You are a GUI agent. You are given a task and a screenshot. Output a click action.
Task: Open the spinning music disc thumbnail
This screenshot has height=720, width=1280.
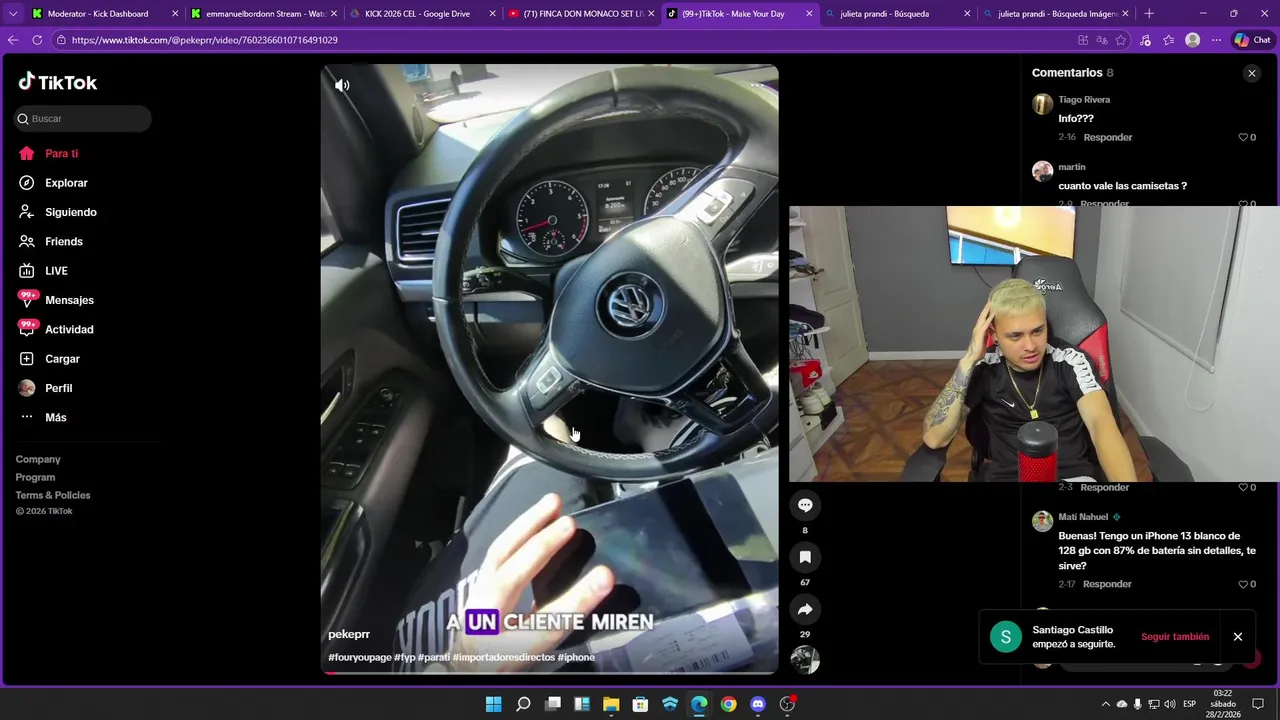click(x=805, y=660)
